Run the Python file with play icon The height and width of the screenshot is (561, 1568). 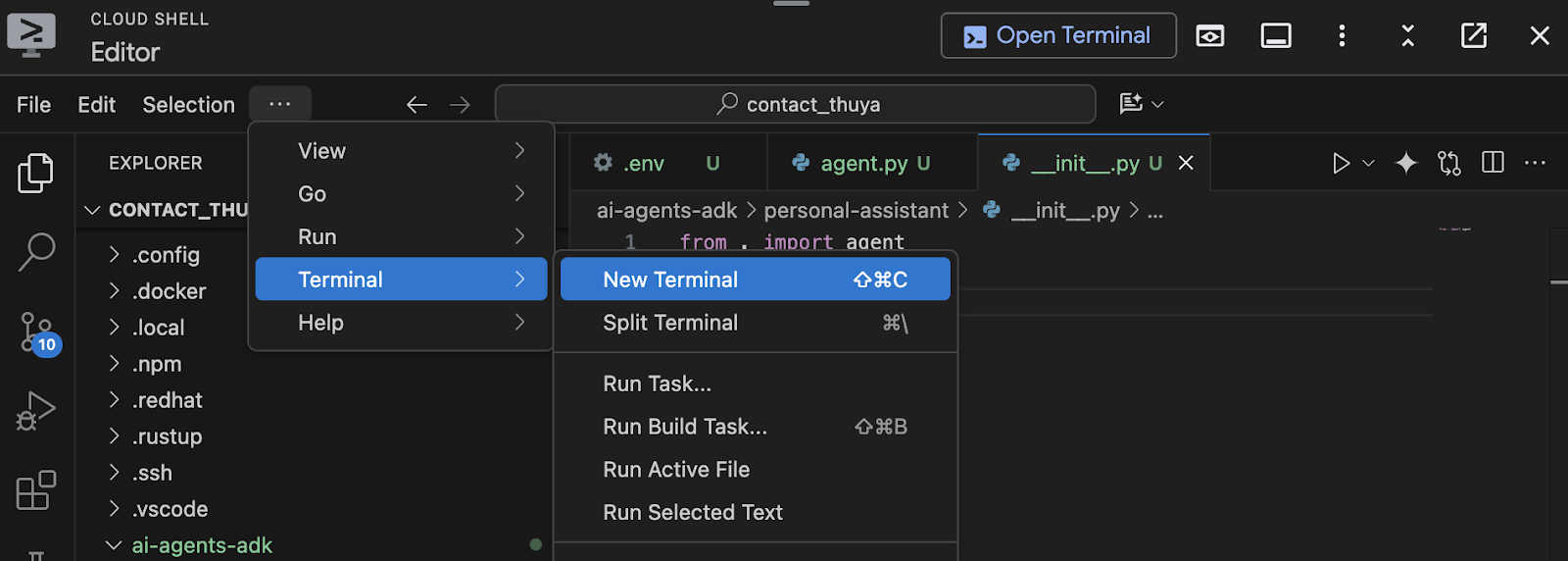(x=1341, y=163)
